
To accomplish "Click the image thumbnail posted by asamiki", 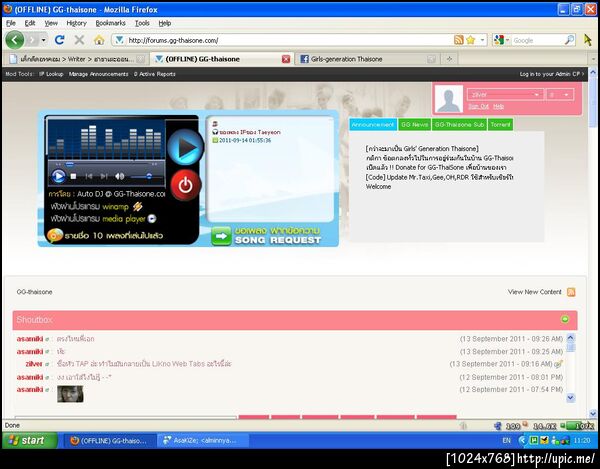I will 70,394.
